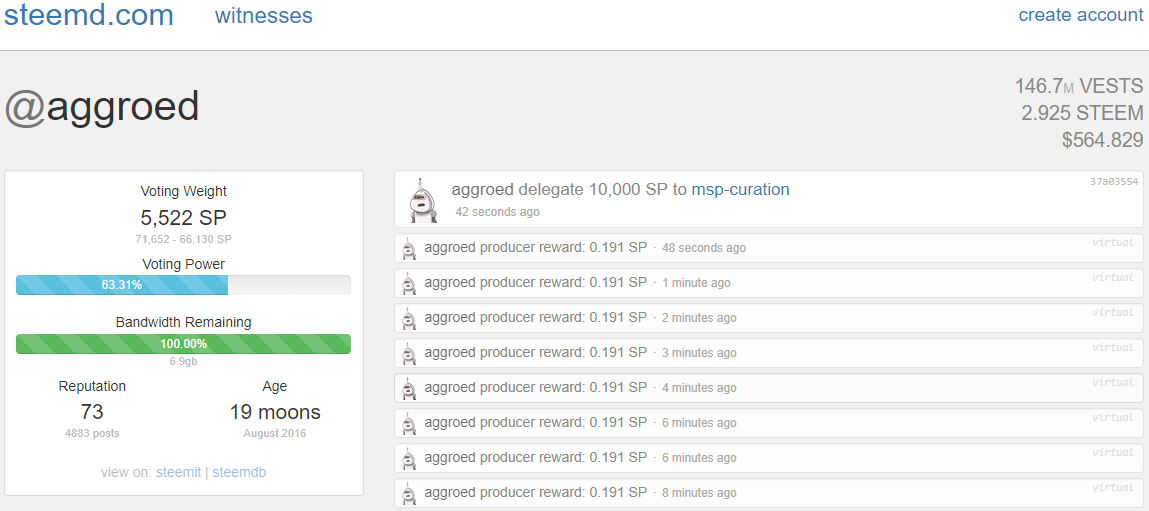Click the Voting Power 63.31% bar
Viewport: 1149px width, 511px height.
[183, 285]
